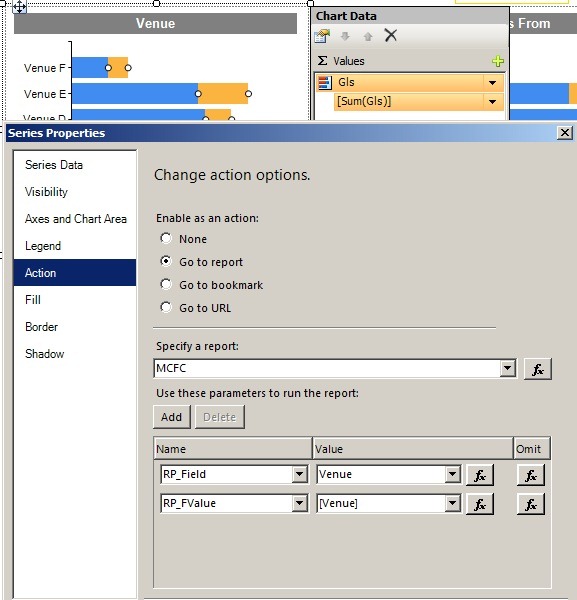The image size is (577, 600).
Task: Click the Venue E axis label
Action: click(x=45, y=94)
